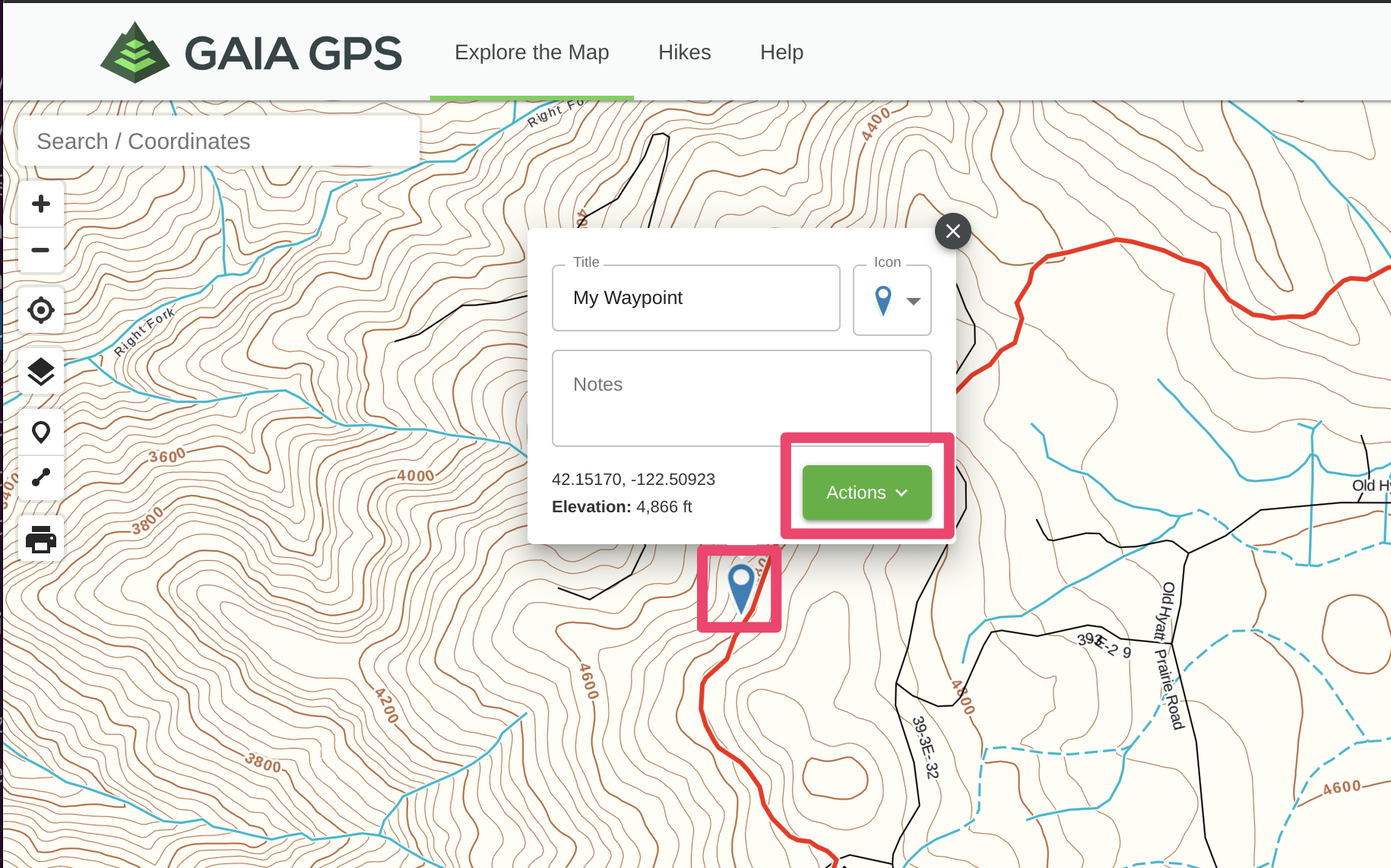Click the zoom out icon

coord(41,250)
